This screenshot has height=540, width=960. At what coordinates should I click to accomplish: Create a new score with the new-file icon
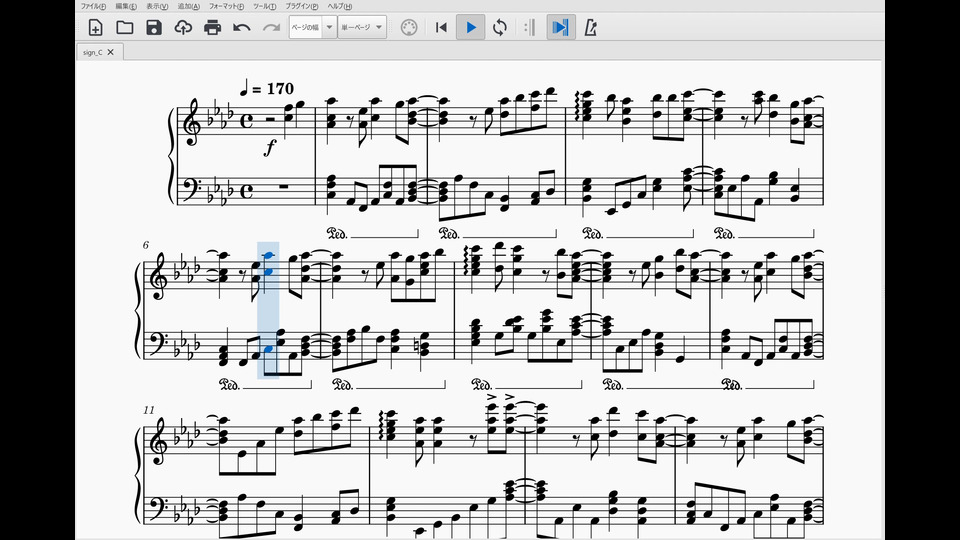point(96,28)
